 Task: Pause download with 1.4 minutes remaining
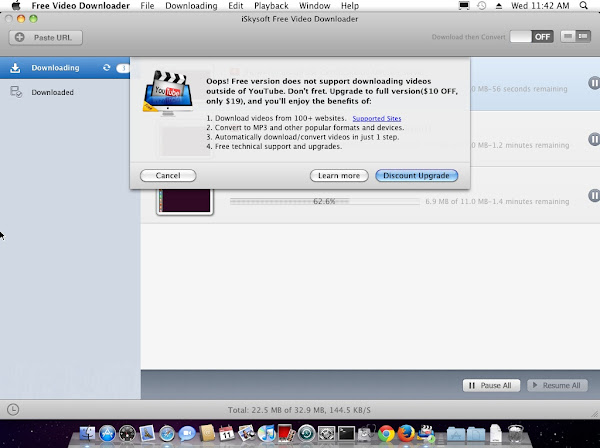pyautogui.click(x=594, y=195)
